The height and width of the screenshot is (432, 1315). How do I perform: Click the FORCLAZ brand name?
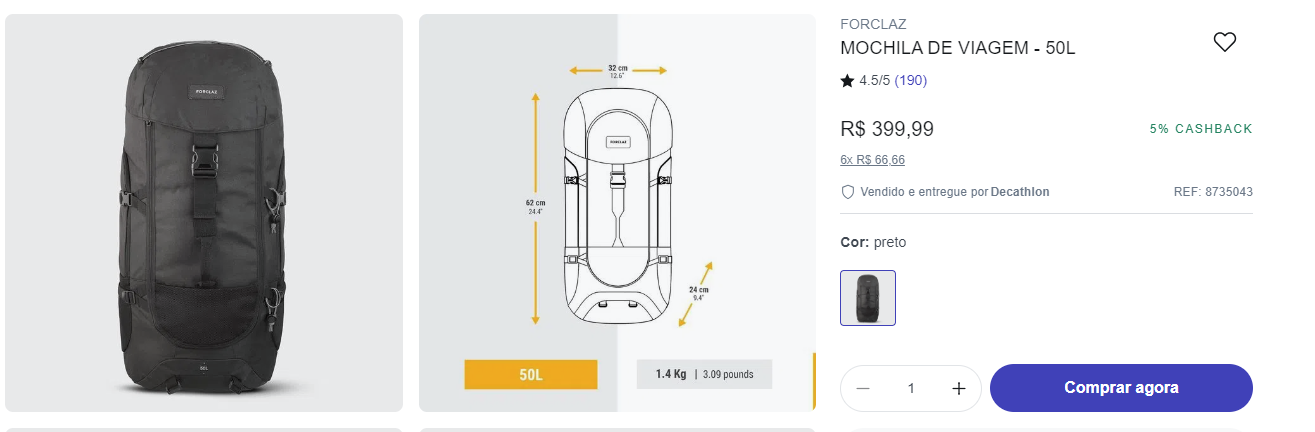(873, 24)
